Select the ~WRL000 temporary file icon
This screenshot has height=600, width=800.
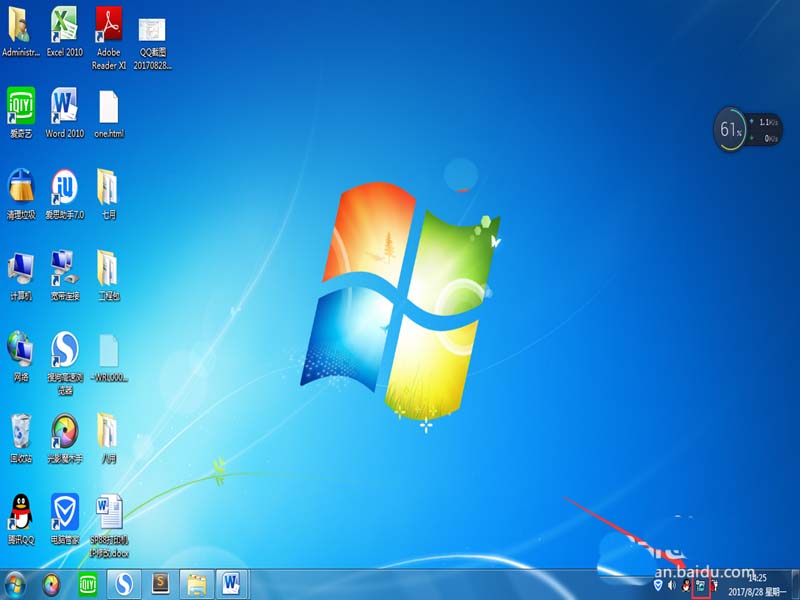click(x=109, y=357)
